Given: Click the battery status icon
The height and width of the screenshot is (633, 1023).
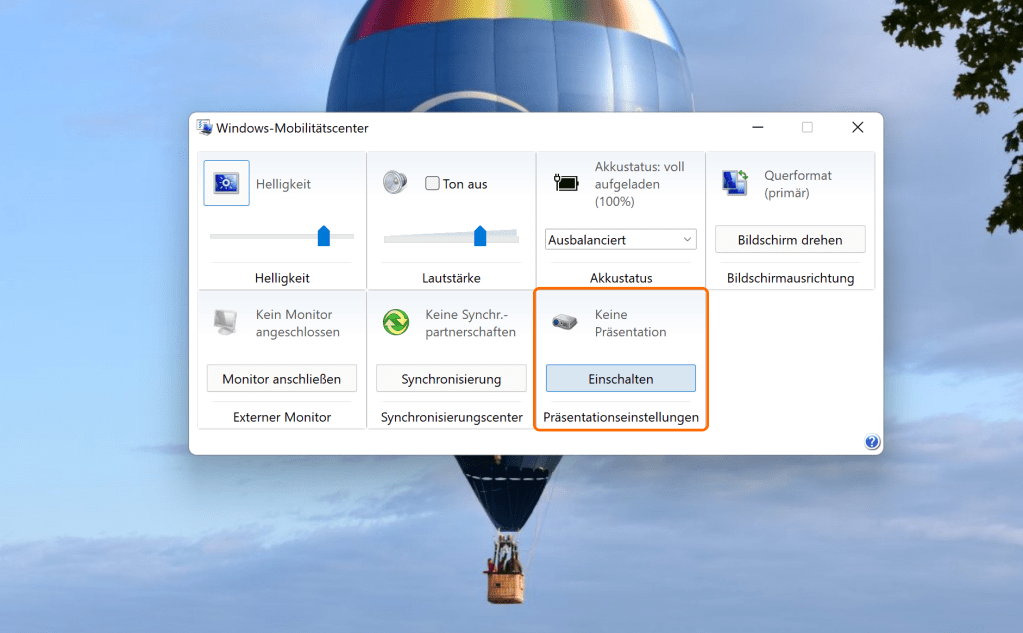Looking at the screenshot, I should click(566, 183).
